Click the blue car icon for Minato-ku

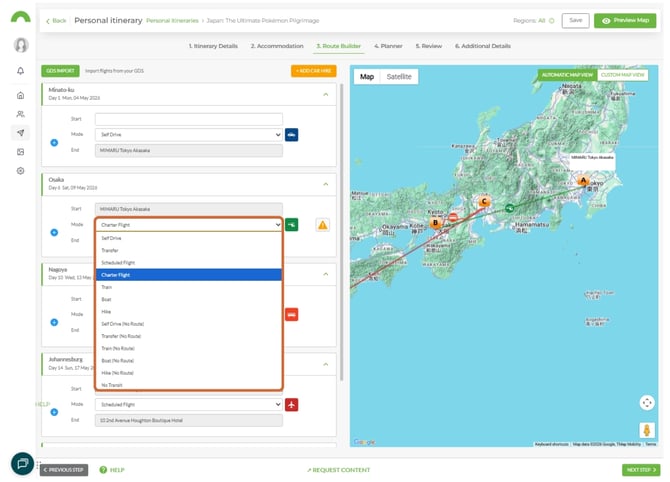pos(291,135)
